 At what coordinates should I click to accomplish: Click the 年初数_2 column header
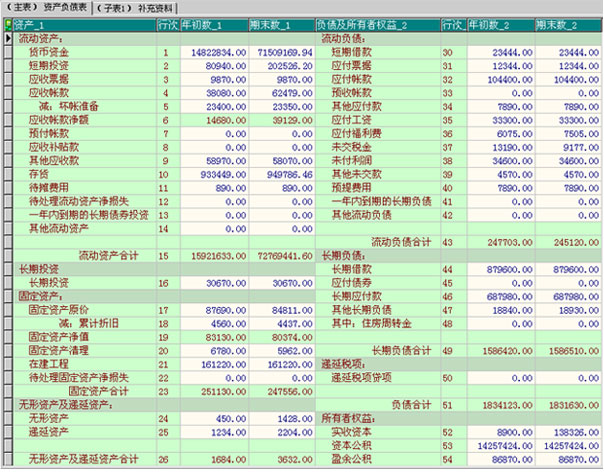point(501,25)
